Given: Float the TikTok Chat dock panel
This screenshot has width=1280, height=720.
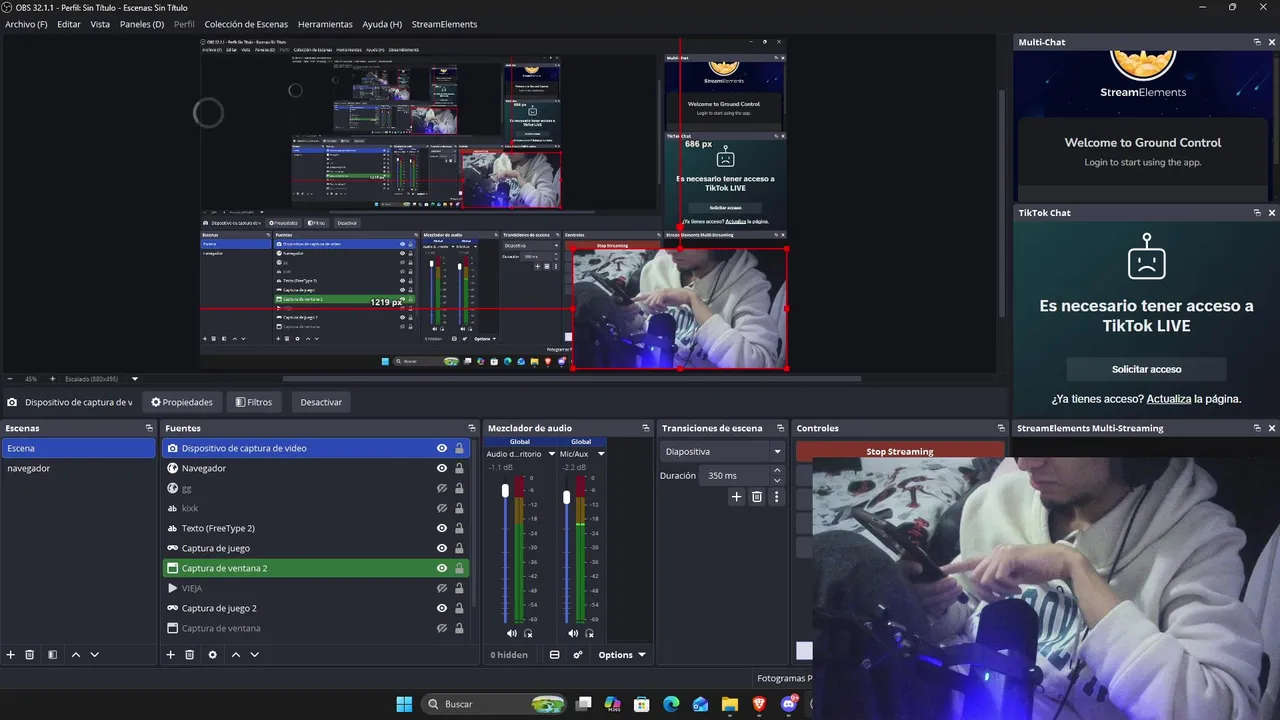Looking at the screenshot, I should 1257,213.
